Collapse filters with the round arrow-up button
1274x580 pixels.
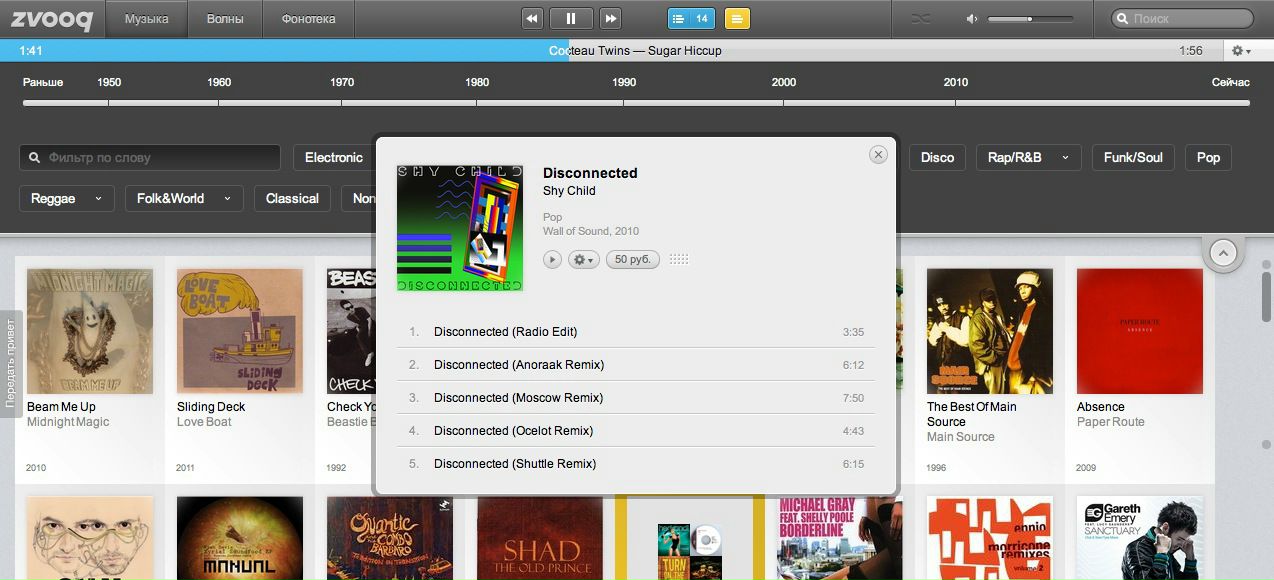point(1223,253)
